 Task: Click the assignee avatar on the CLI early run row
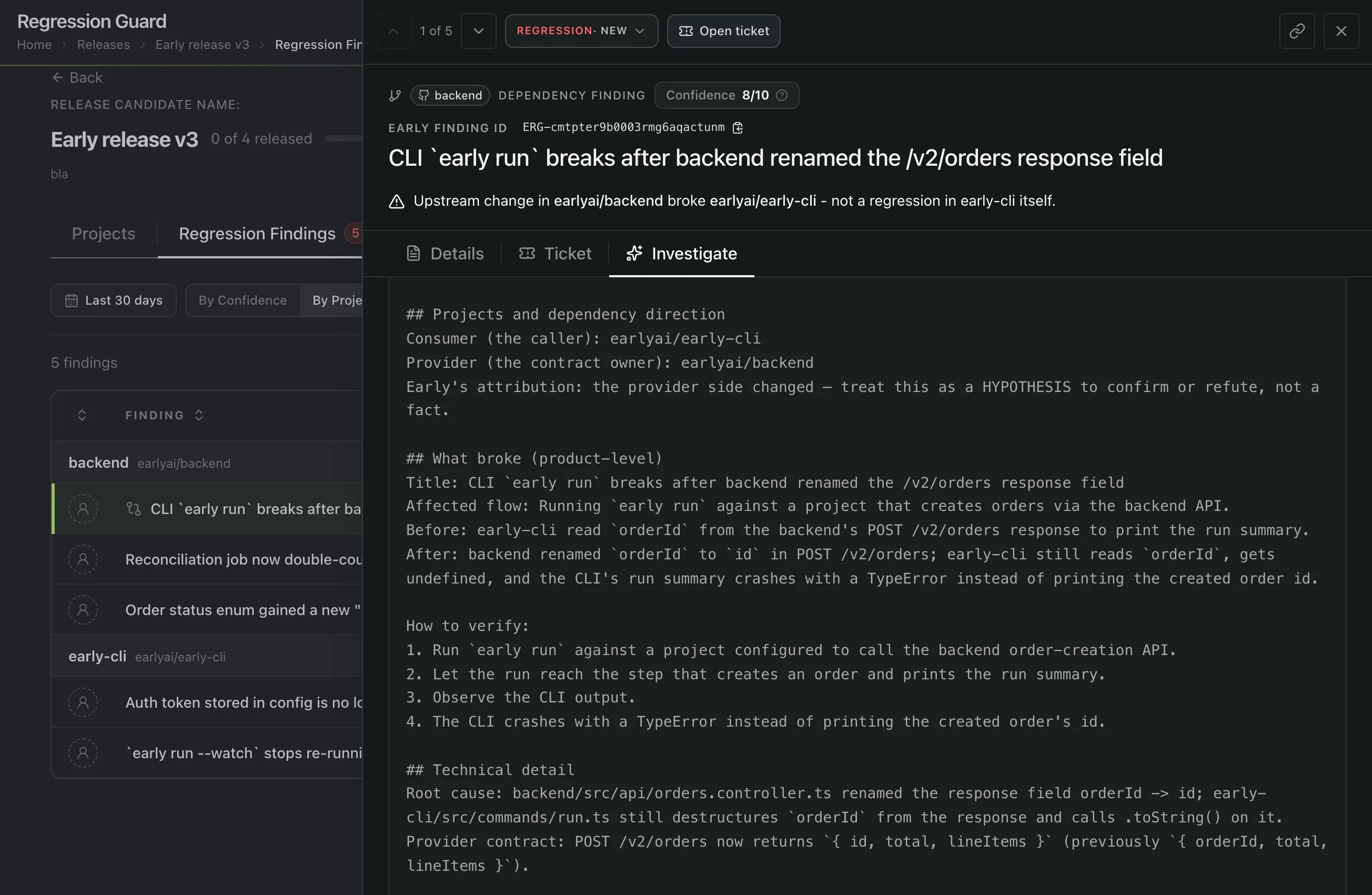click(x=83, y=509)
